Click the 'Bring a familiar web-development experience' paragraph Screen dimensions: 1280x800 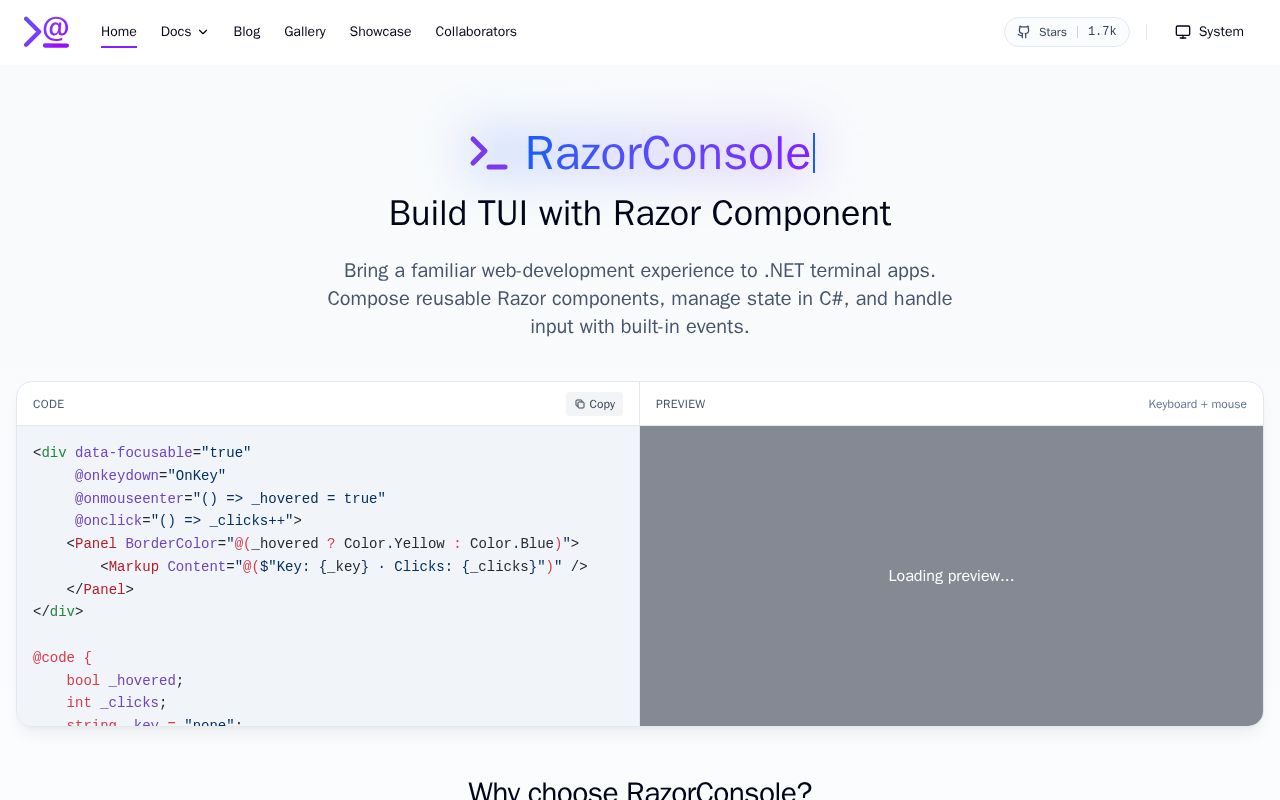click(x=640, y=299)
